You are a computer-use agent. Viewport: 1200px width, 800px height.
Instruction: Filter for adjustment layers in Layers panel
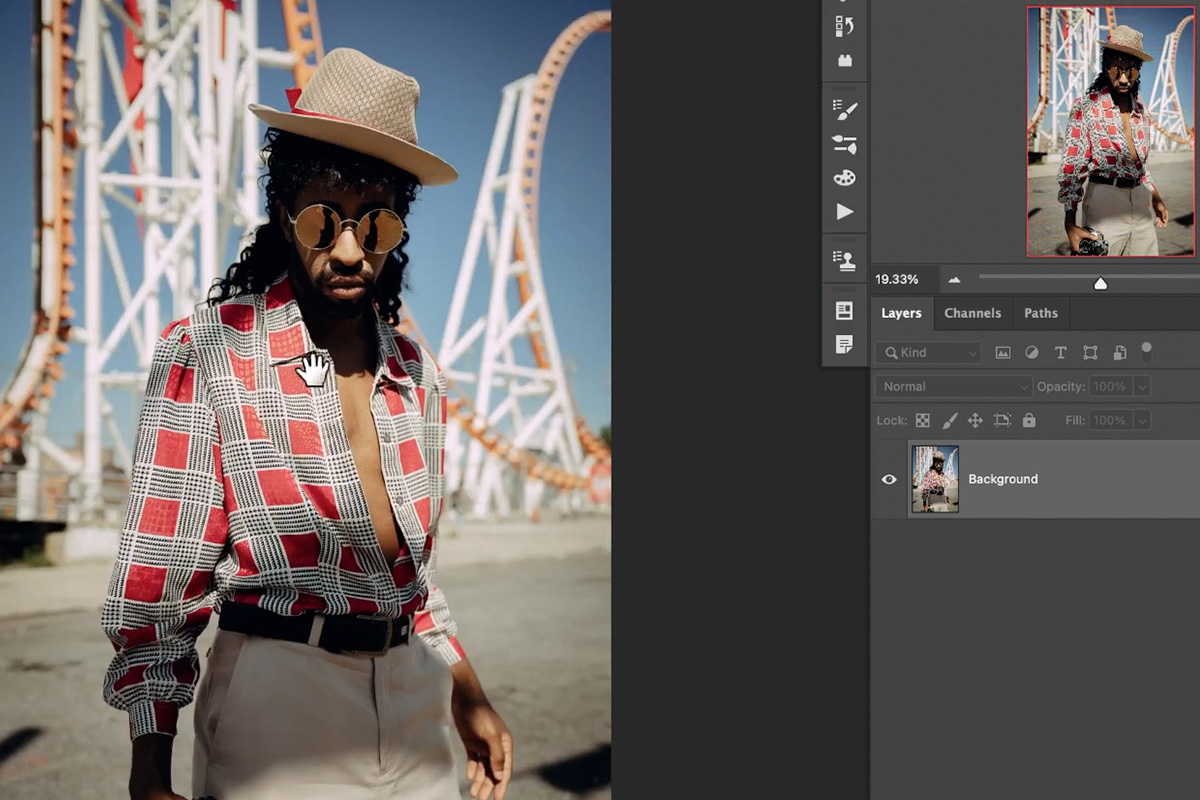pos(1031,352)
